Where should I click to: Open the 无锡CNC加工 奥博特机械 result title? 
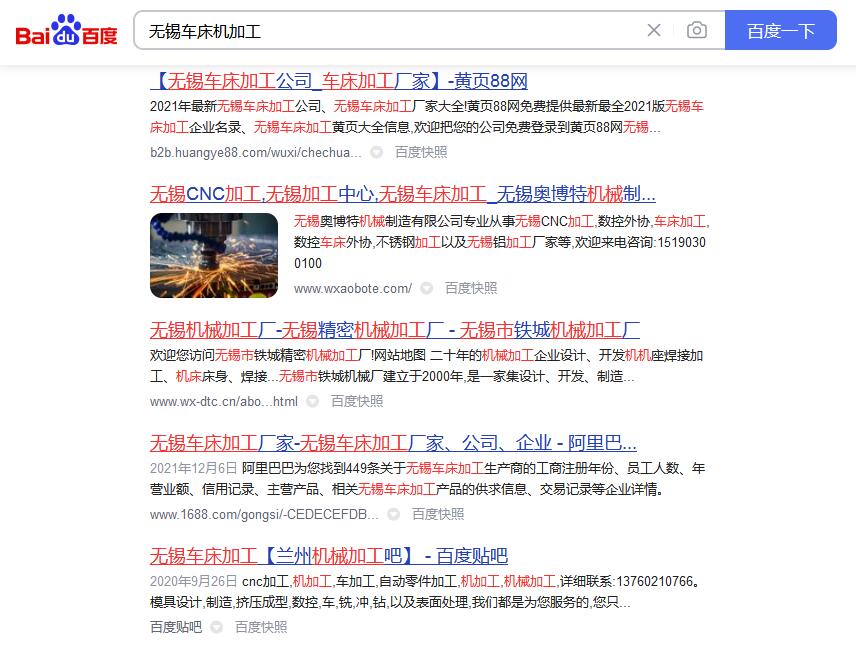(x=403, y=194)
